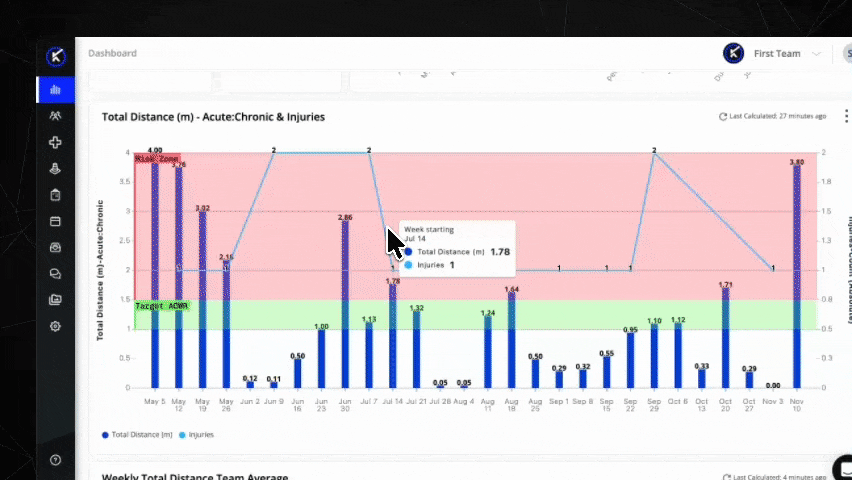The height and width of the screenshot is (480, 852).
Task: Refresh the chart last calculated 27 minutes ago
Action: pos(723,117)
